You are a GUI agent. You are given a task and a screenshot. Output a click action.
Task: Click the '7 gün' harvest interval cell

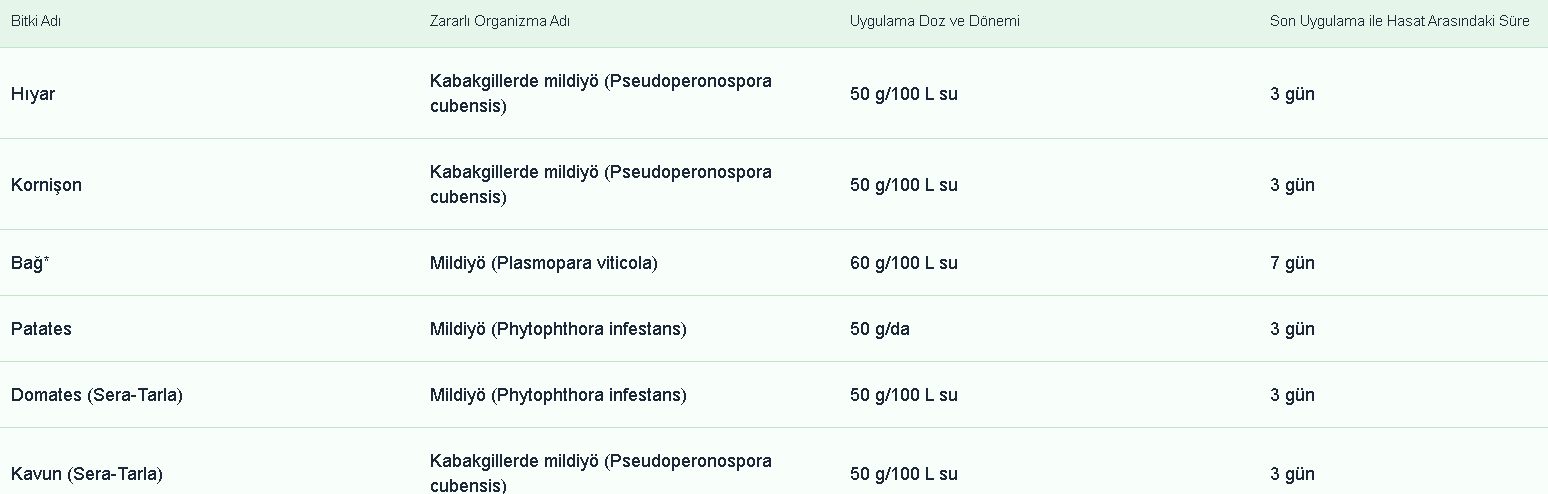click(x=1292, y=263)
